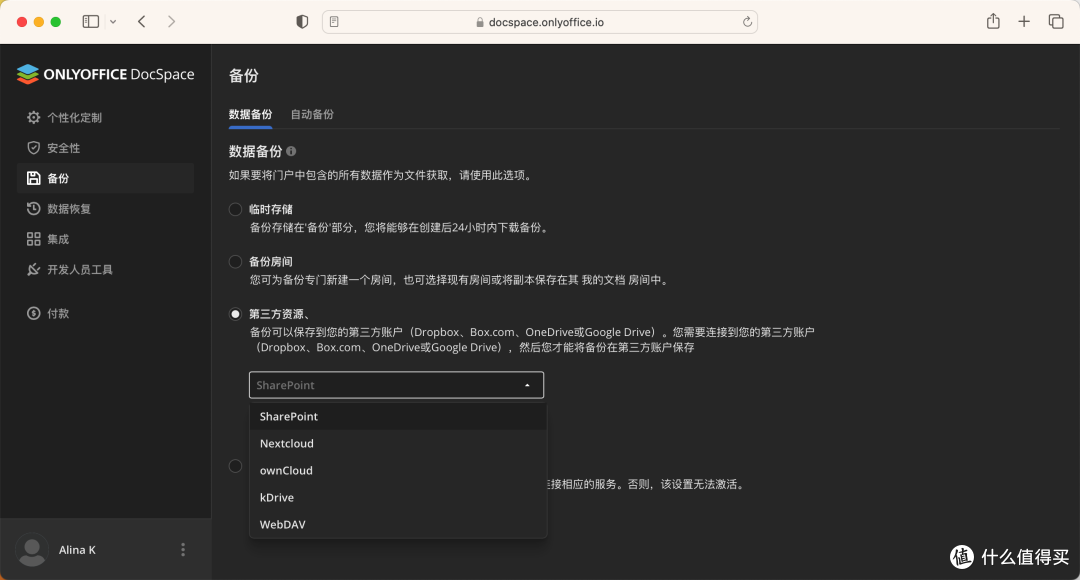Viewport: 1080px width, 580px height.
Task: Click the restore clock icon beside 数据恢复
Action: (x=33, y=209)
